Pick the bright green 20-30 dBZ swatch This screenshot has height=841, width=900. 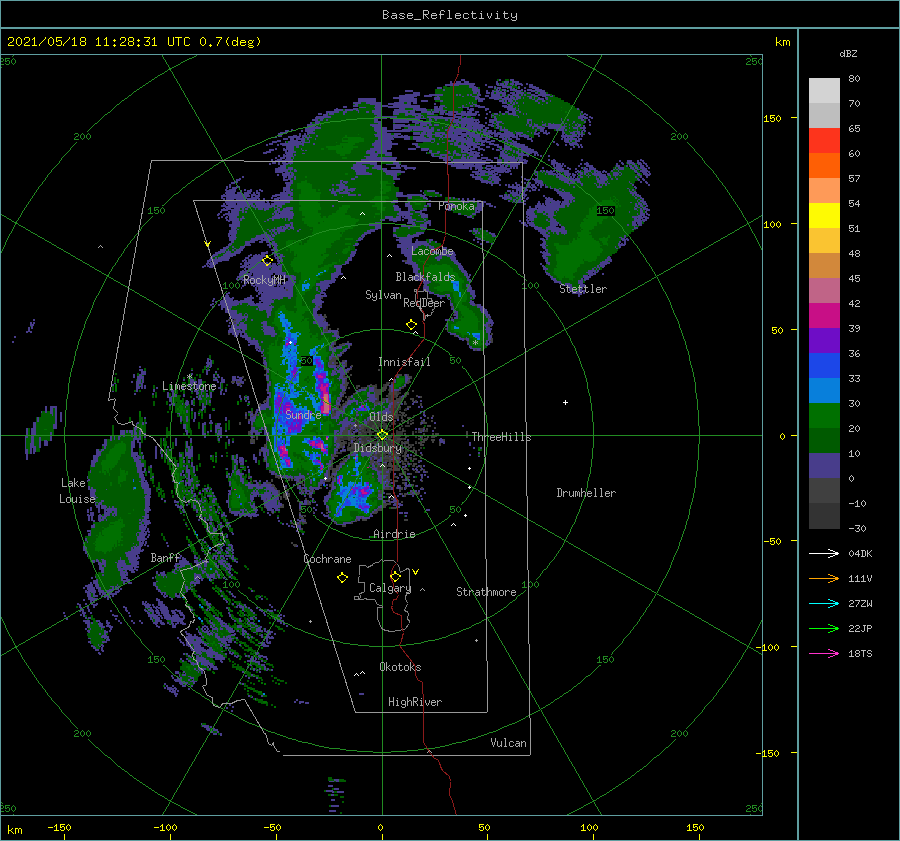point(824,415)
